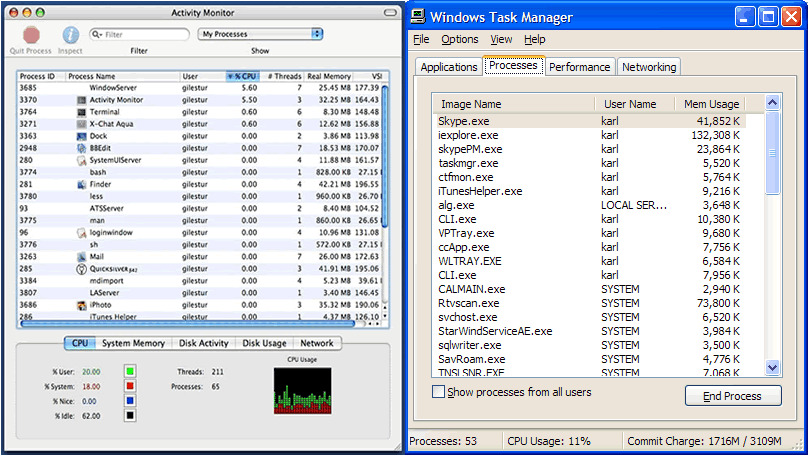
Task: Click Task Manager scrollbar up arrow
Action: 772,103
